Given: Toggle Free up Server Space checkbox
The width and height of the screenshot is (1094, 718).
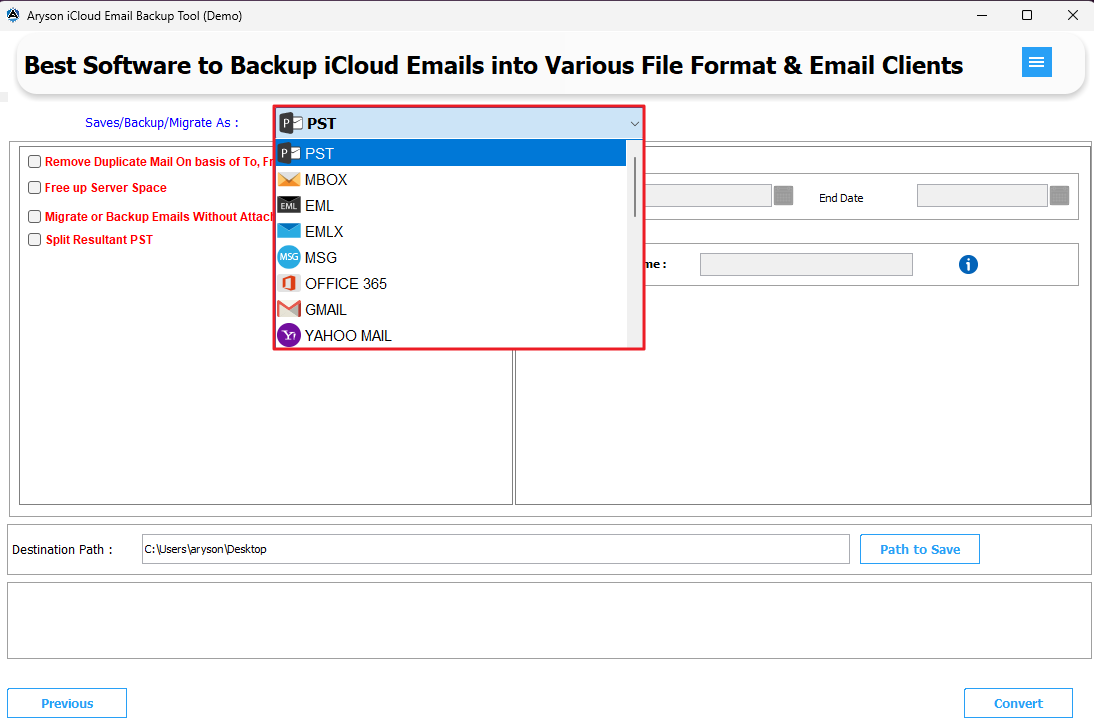Looking at the screenshot, I should pyautogui.click(x=34, y=188).
